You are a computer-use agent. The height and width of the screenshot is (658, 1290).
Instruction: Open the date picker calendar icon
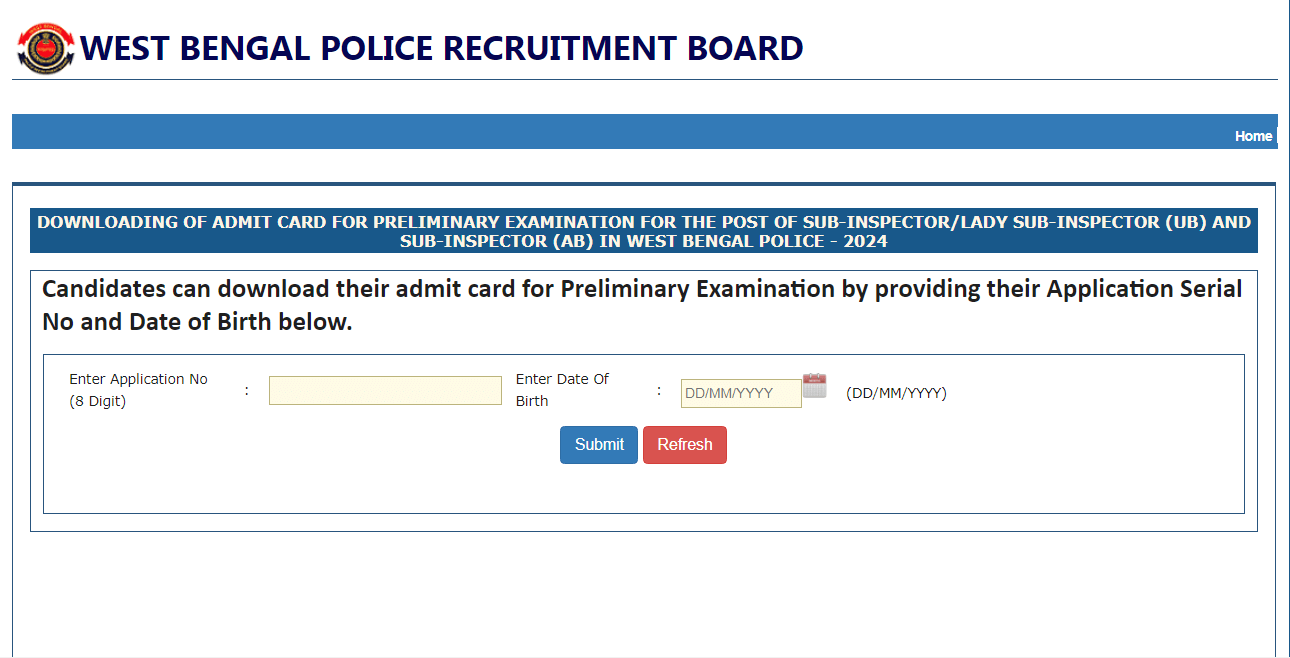(814, 386)
